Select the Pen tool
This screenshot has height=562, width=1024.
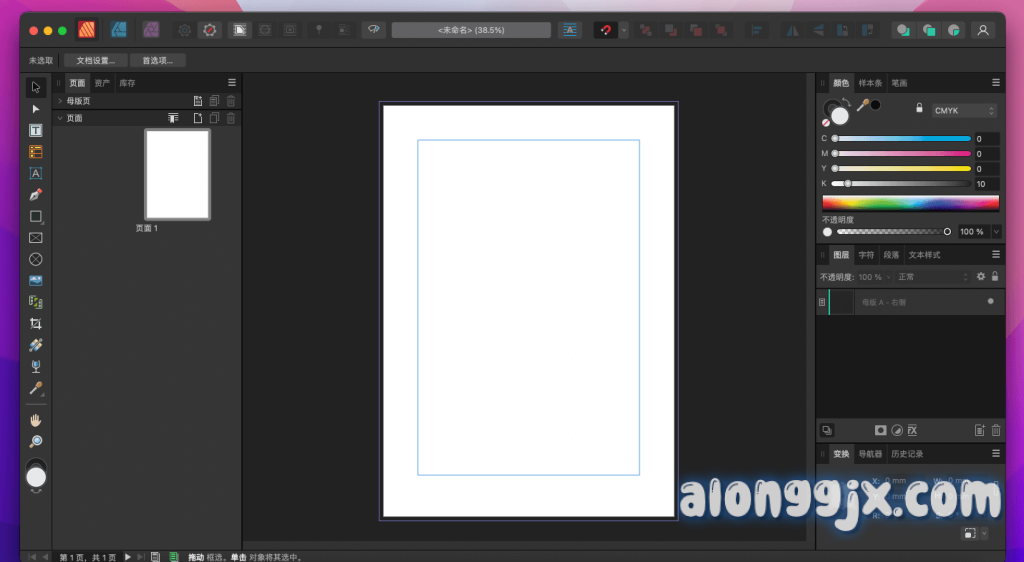36,195
